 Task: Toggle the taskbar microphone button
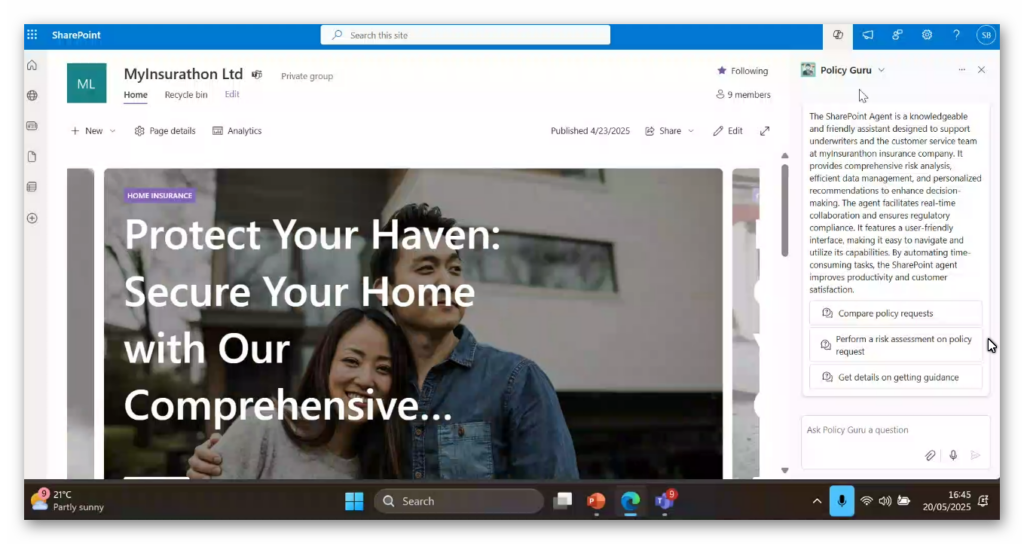tap(842, 501)
